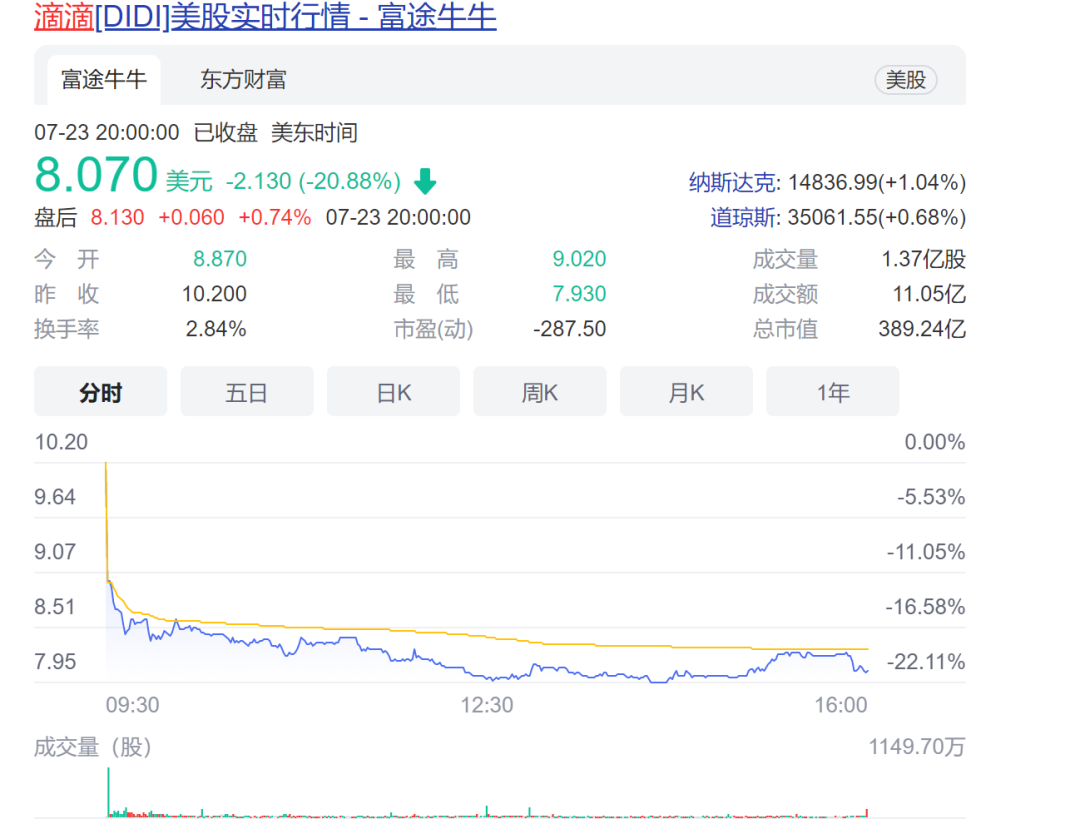Click the 8.51 price axis label
This screenshot has width=1080, height=819.
point(55,607)
